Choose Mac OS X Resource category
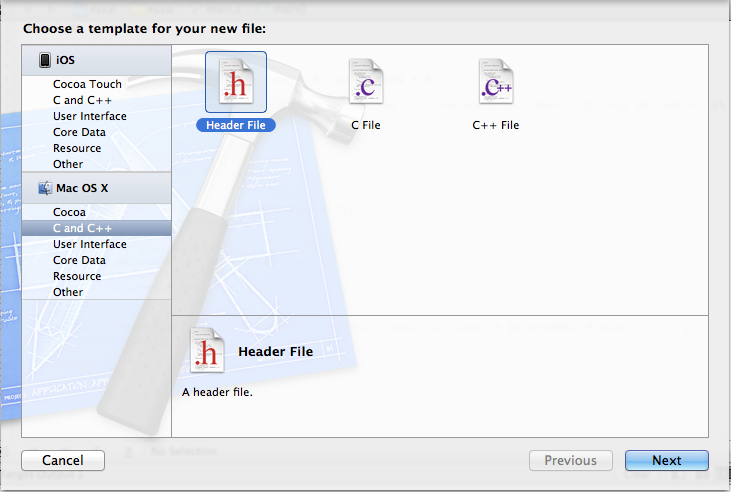 point(77,276)
